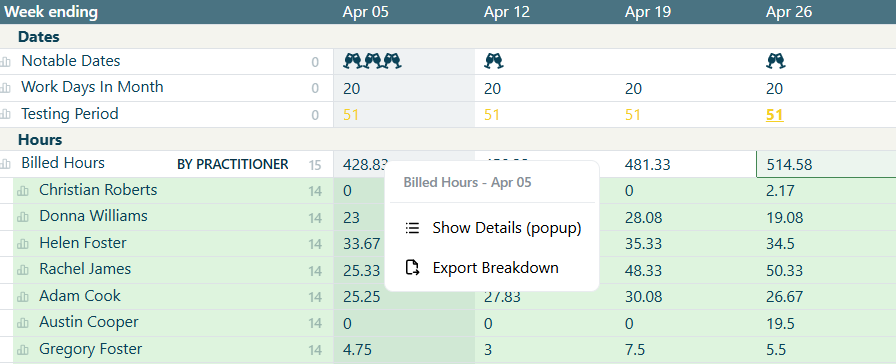Open the chart icon for Rachel James
The width and height of the screenshot is (896, 364).
23,271
